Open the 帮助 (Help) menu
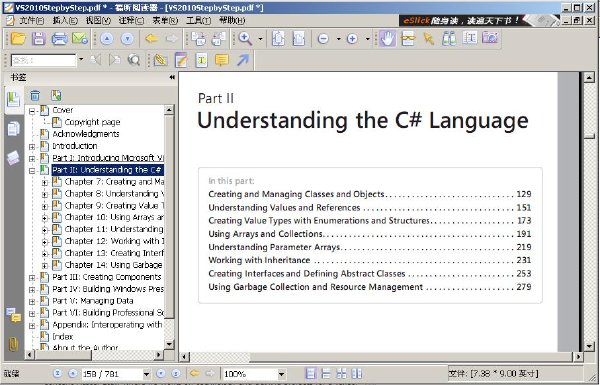The image size is (600, 385). pos(232,20)
